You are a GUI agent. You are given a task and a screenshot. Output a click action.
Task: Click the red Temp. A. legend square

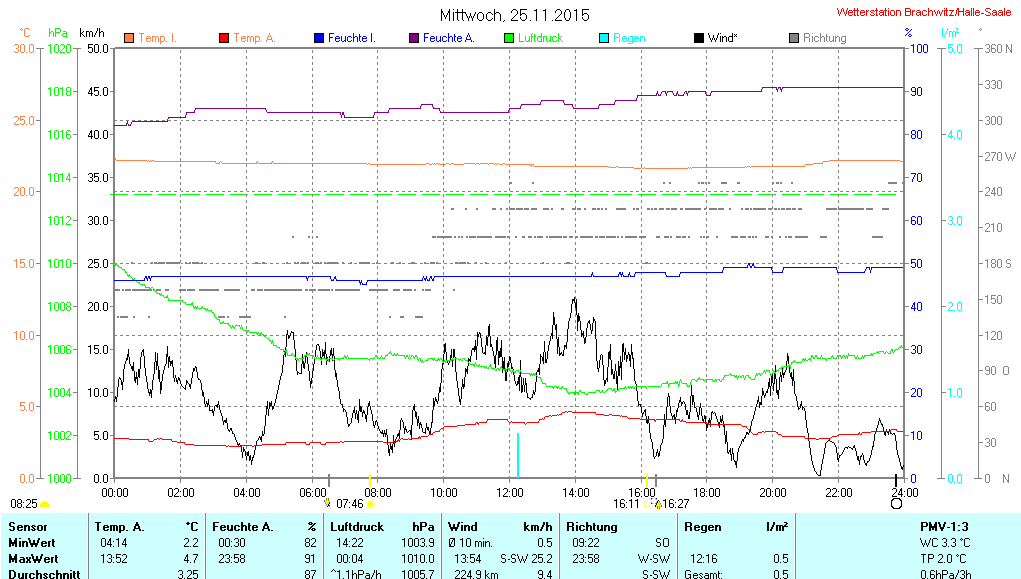click(224, 38)
